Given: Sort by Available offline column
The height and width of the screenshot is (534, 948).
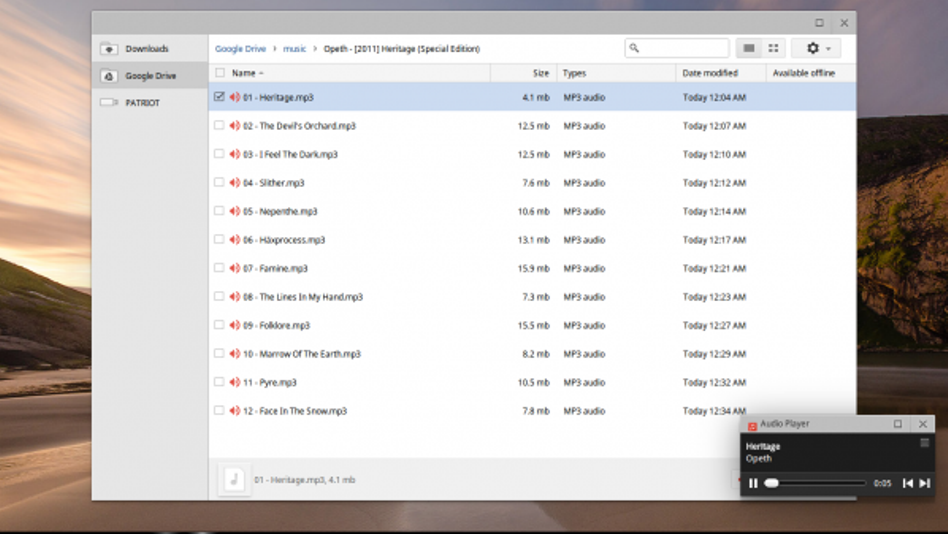Looking at the screenshot, I should (804, 73).
